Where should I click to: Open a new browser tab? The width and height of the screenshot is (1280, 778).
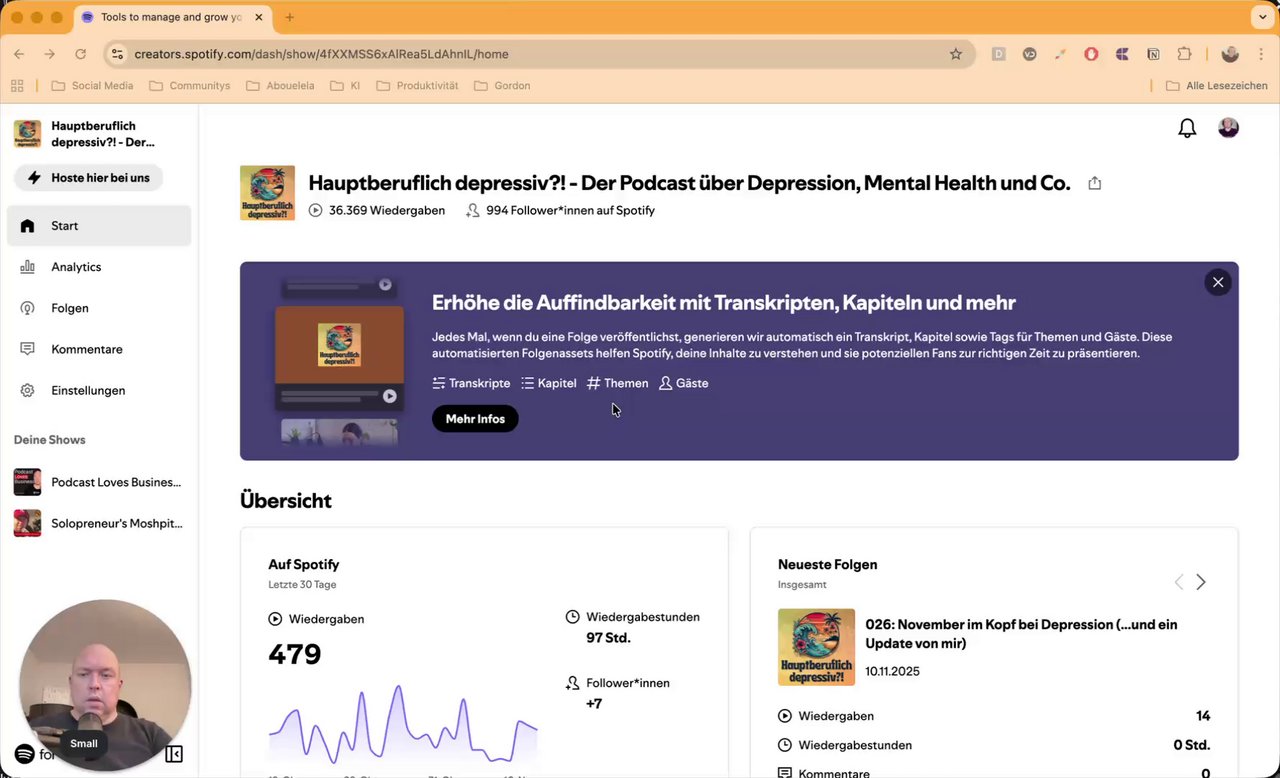pos(290,17)
